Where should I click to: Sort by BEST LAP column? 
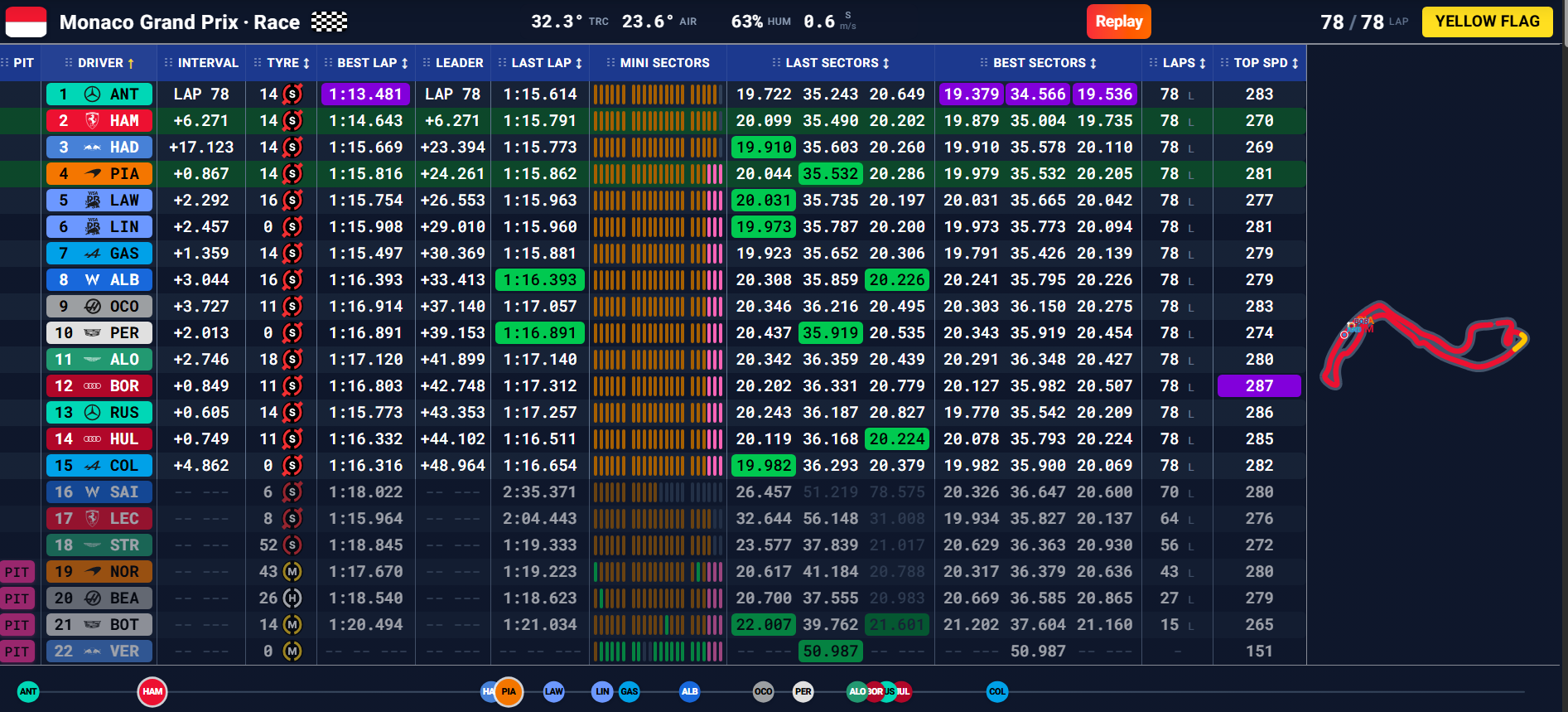click(x=366, y=63)
